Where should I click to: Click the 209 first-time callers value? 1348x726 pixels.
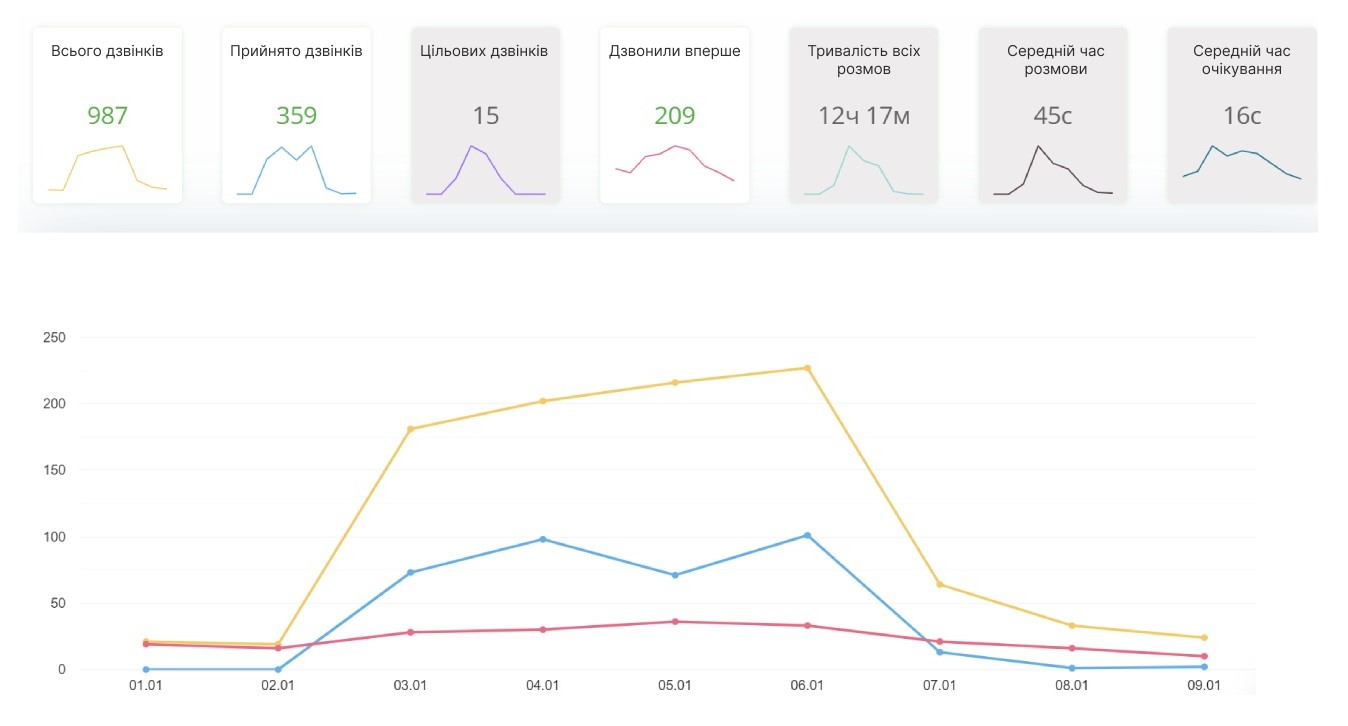pos(674,116)
